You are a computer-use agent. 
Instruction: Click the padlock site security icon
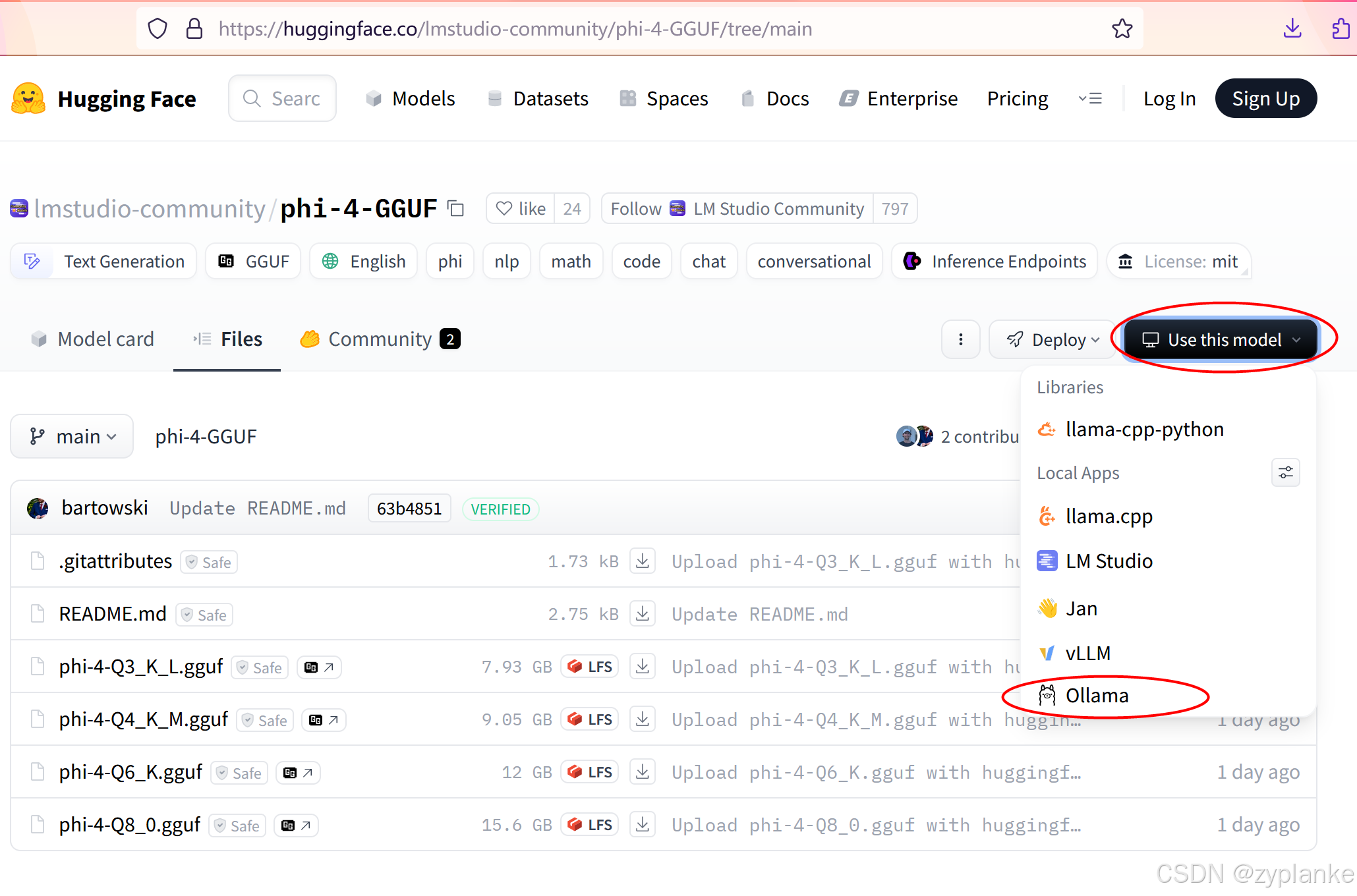click(194, 29)
